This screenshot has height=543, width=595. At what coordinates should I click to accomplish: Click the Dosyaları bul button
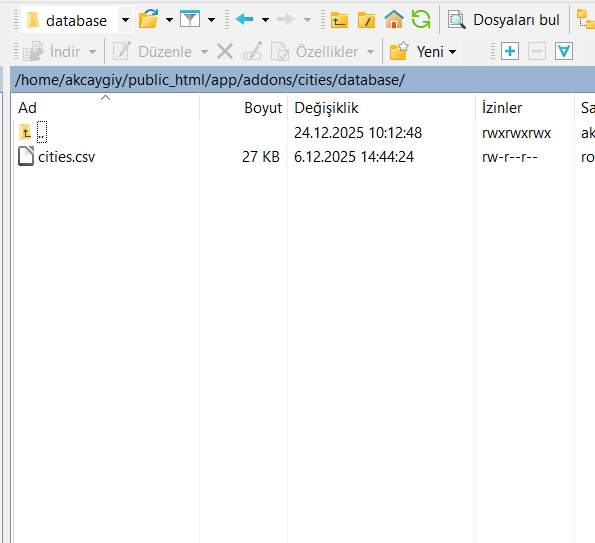pyautogui.click(x=504, y=20)
